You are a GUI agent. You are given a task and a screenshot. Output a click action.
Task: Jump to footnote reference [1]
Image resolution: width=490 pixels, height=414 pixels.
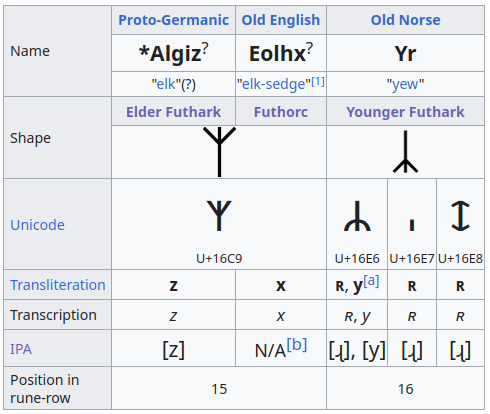(318, 81)
